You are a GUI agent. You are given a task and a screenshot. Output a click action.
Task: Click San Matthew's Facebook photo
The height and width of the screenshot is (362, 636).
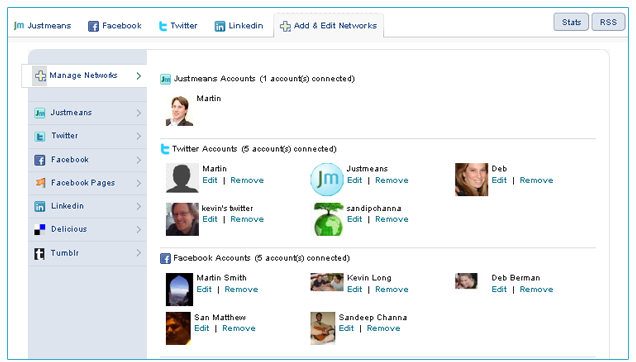pyautogui.click(x=178, y=328)
